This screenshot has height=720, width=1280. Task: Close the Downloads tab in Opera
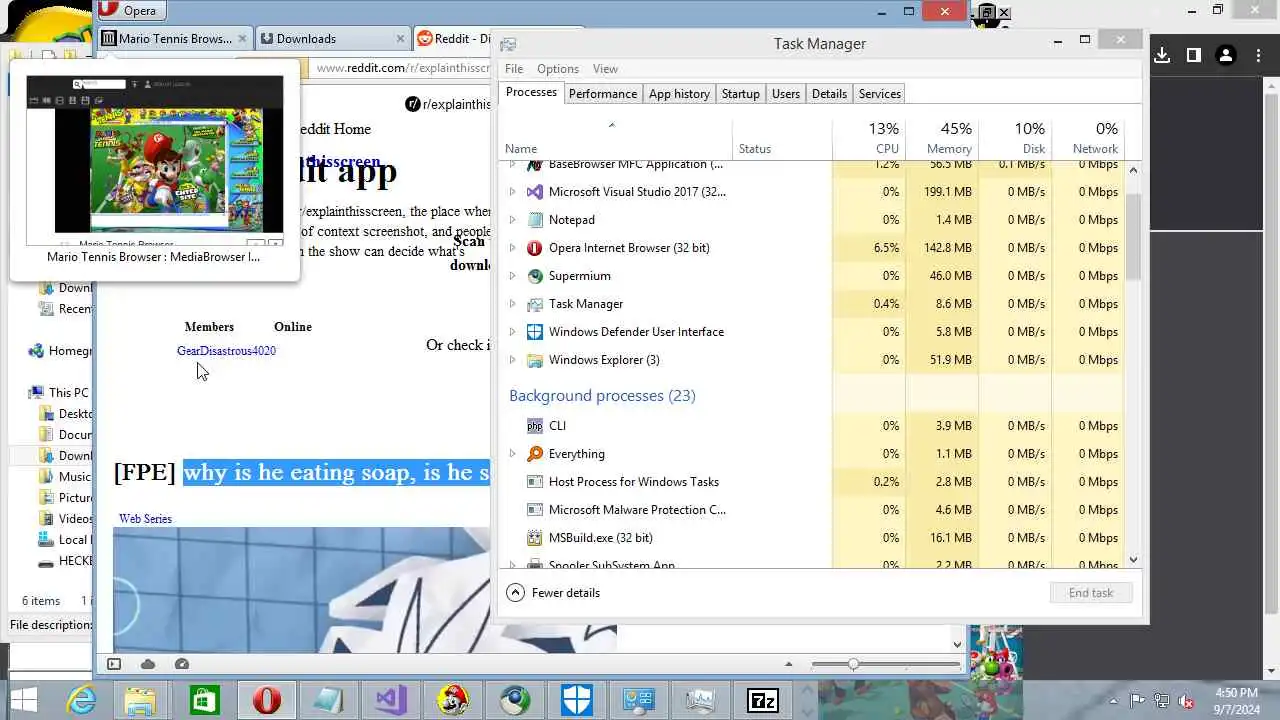[400, 39]
